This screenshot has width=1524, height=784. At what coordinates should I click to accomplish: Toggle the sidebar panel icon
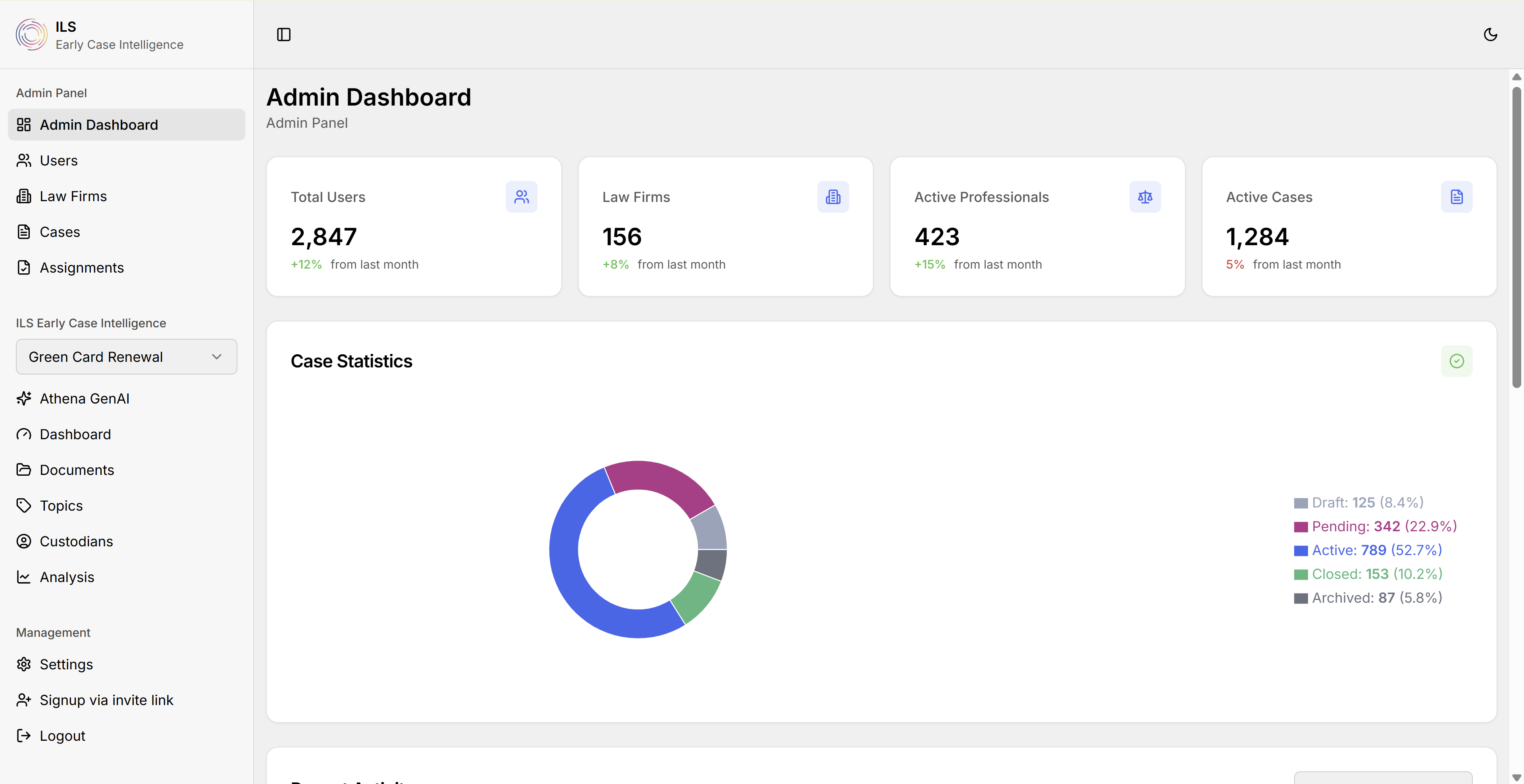pos(283,34)
